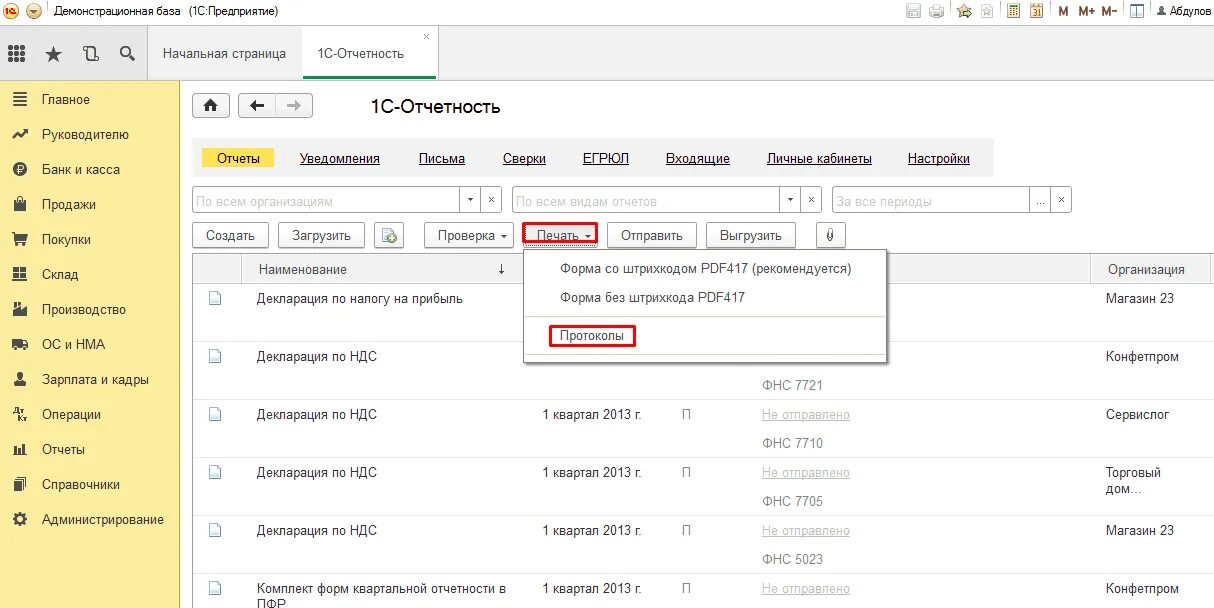Clear the report types filter
Viewport: 1214px width, 608px height.
[x=811, y=200]
